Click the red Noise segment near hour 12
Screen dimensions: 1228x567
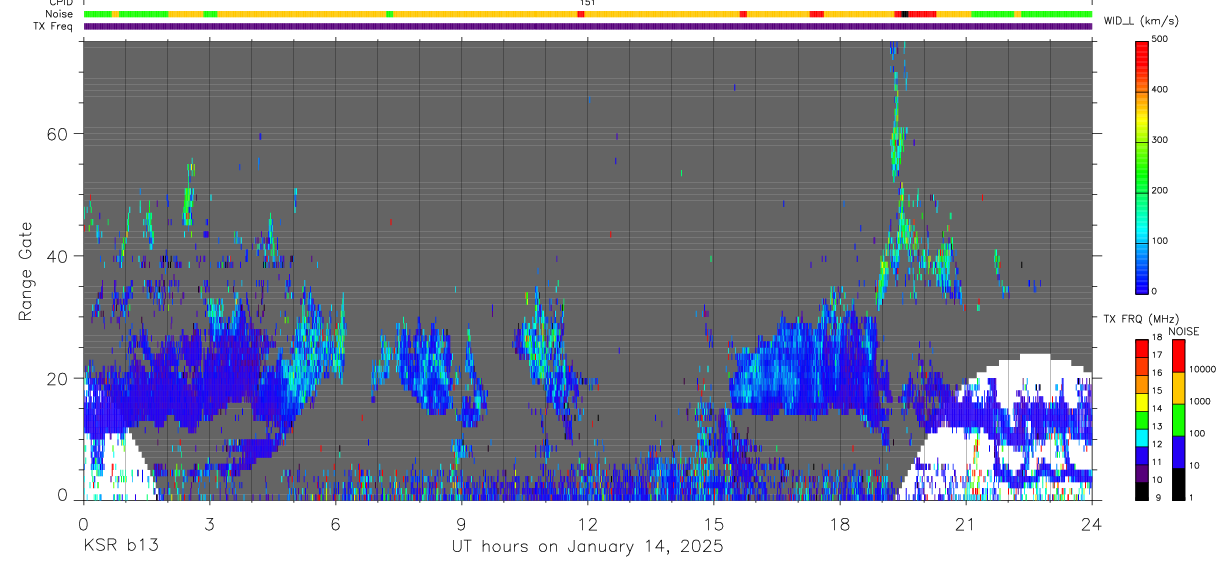click(x=580, y=14)
